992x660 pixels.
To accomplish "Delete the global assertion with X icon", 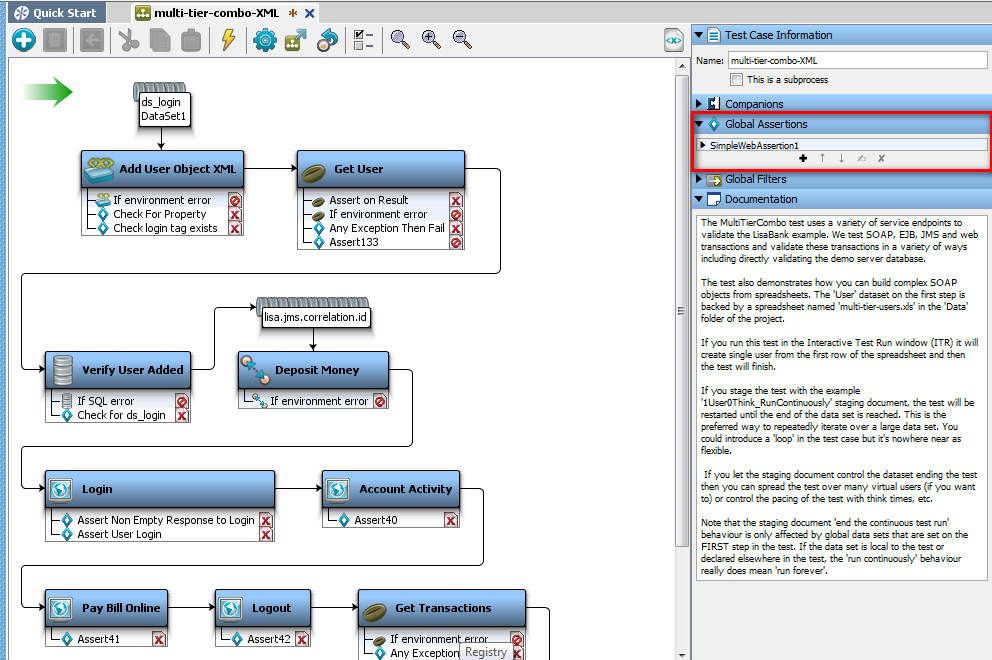I will point(881,158).
